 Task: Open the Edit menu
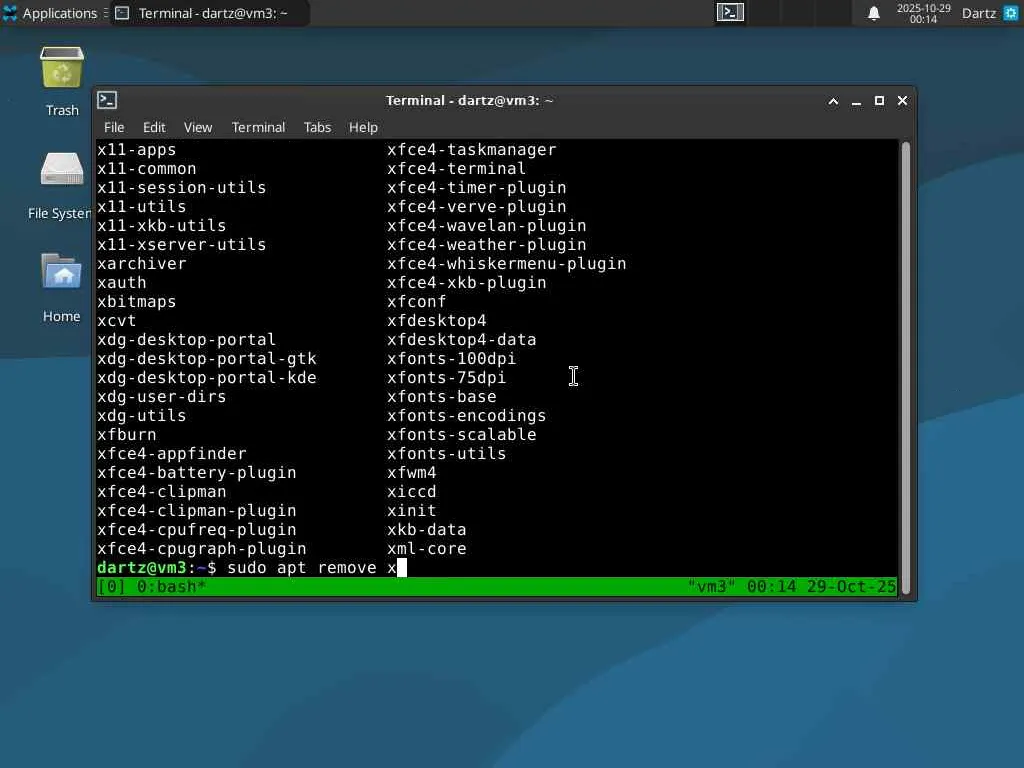coord(154,127)
